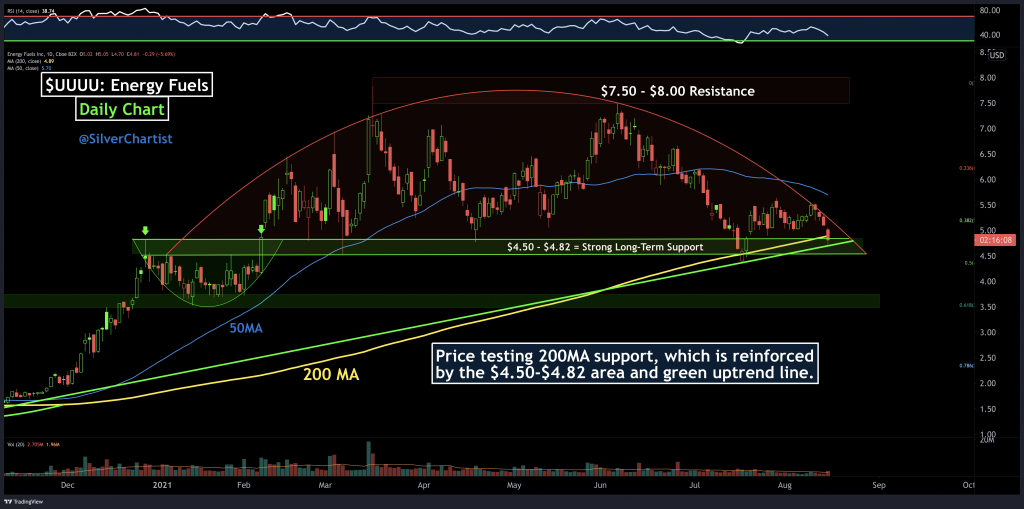Viewport: 1024px width, 509px height.
Task: Click the Feb label on time axis
Action: pyautogui.click(x=244, y=485)
